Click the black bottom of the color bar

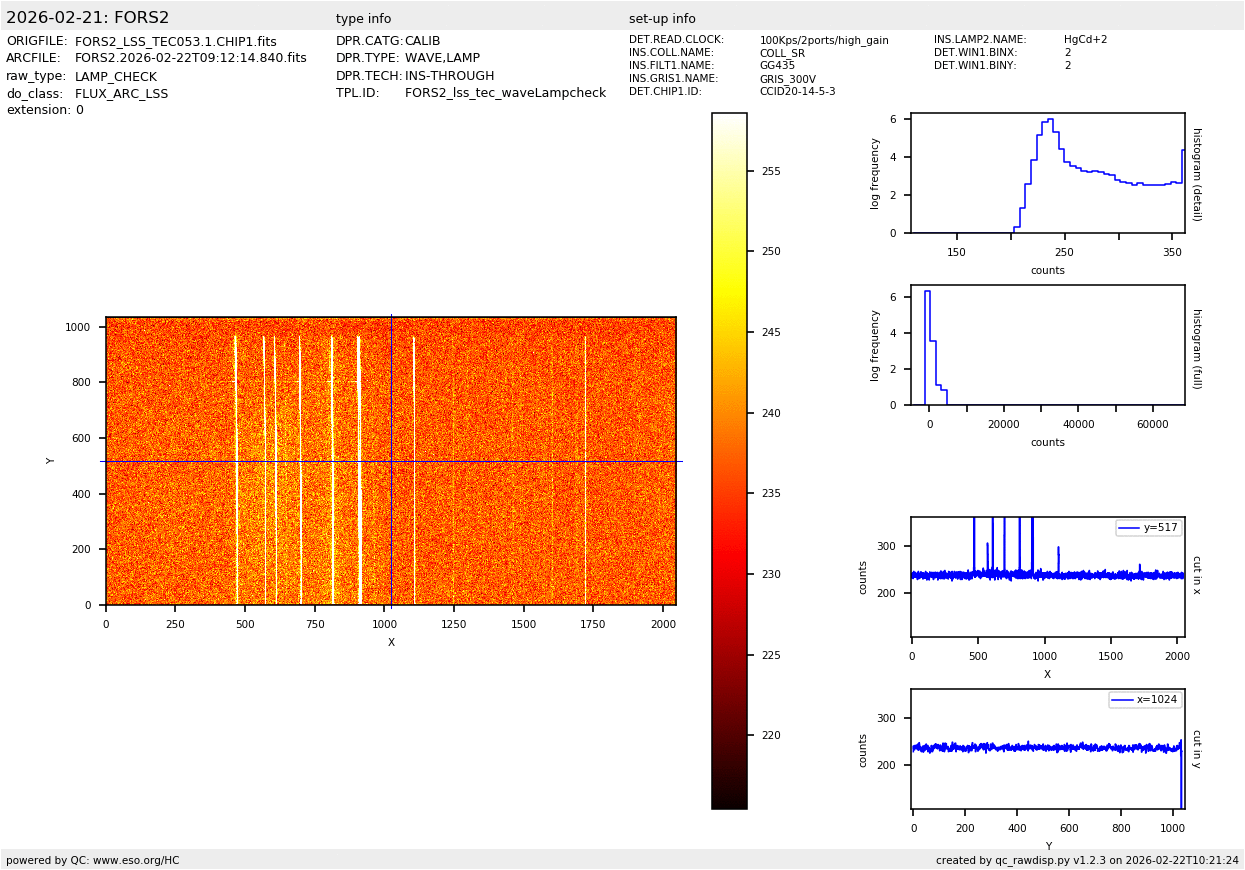coord(729,798)
